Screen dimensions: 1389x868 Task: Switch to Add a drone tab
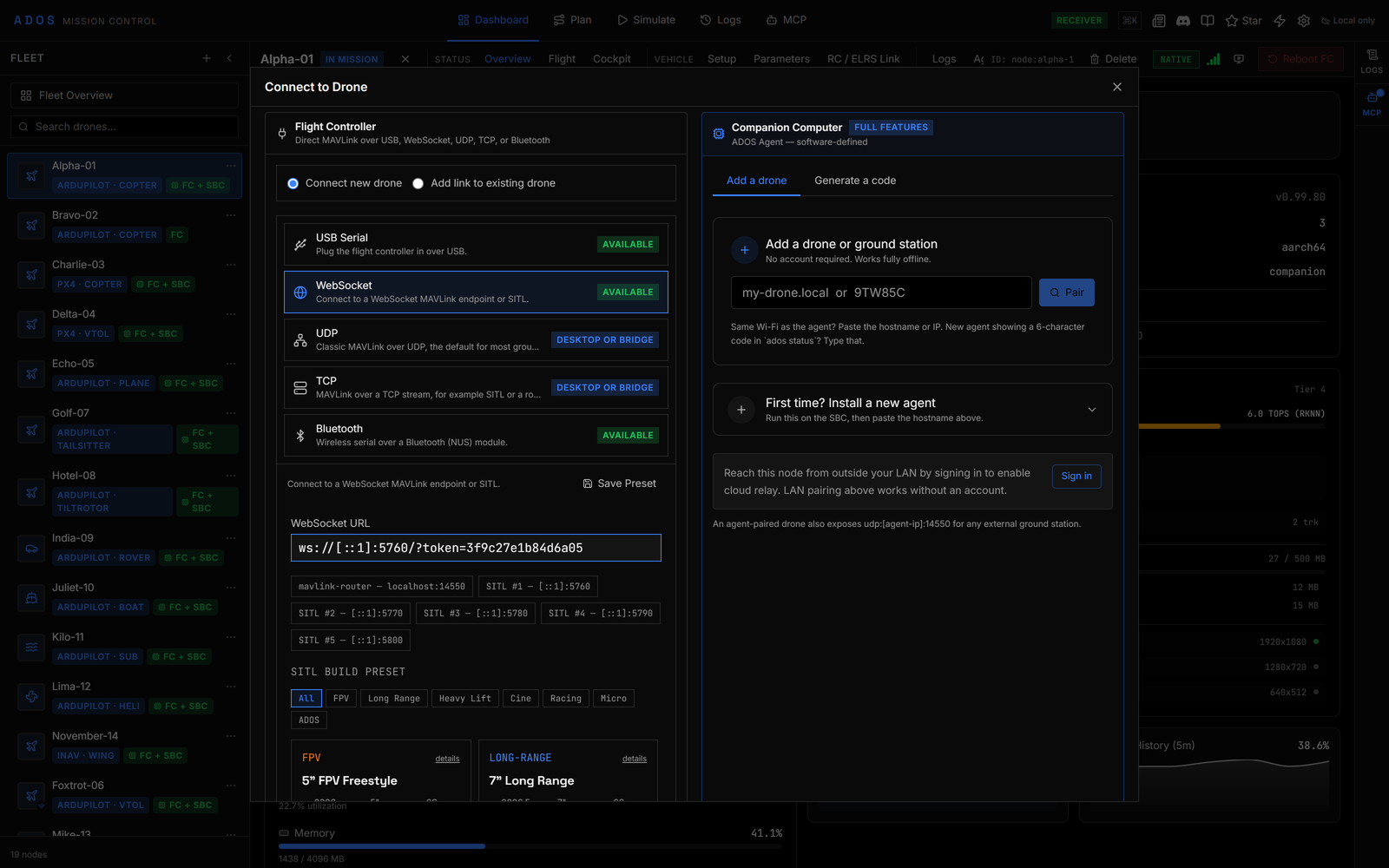pyautogui.click(x=756, y=181)
